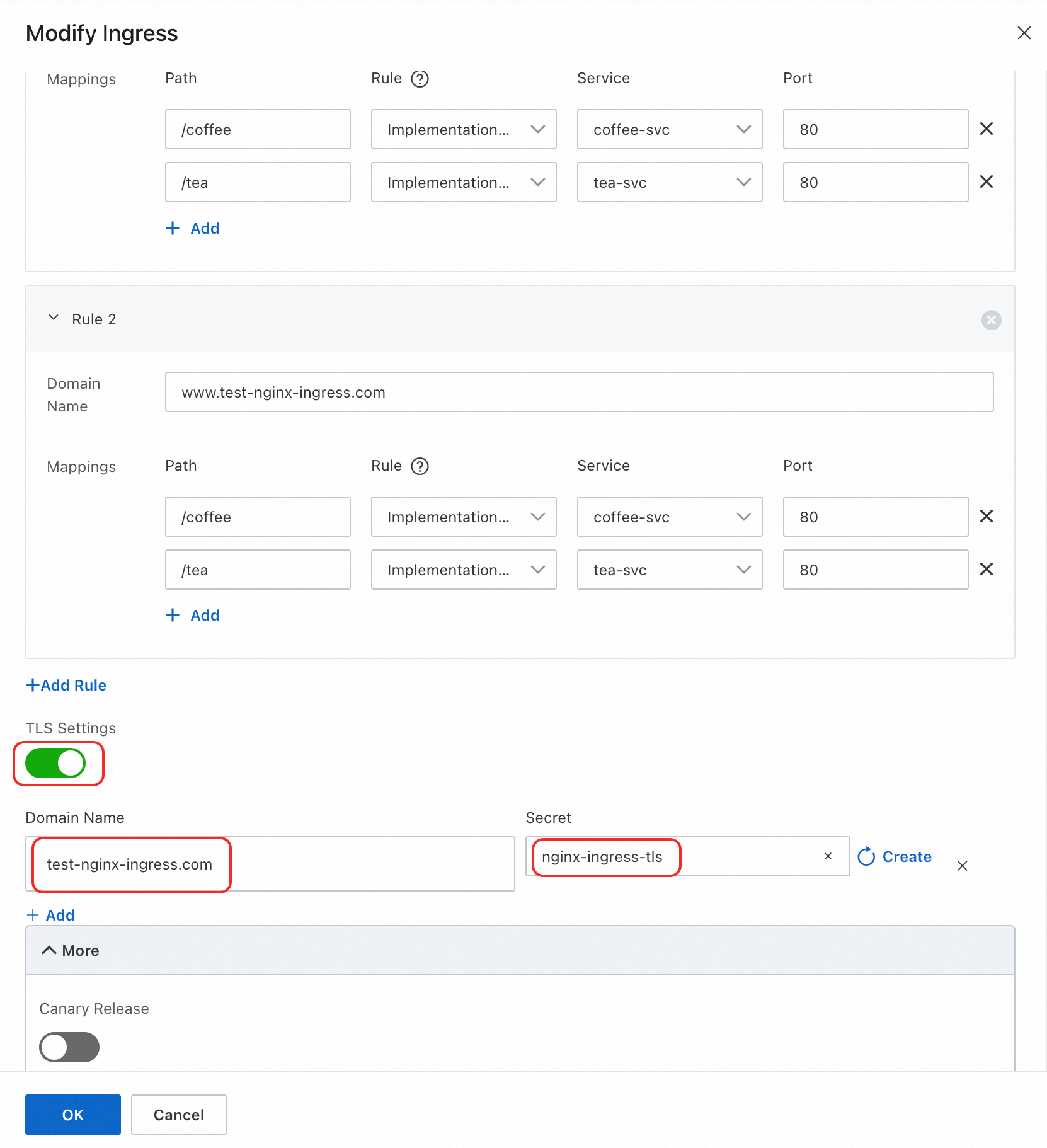Focus the Rule 2 Domain Name field
1047x1148 pixels.
[x=579, y=392]
